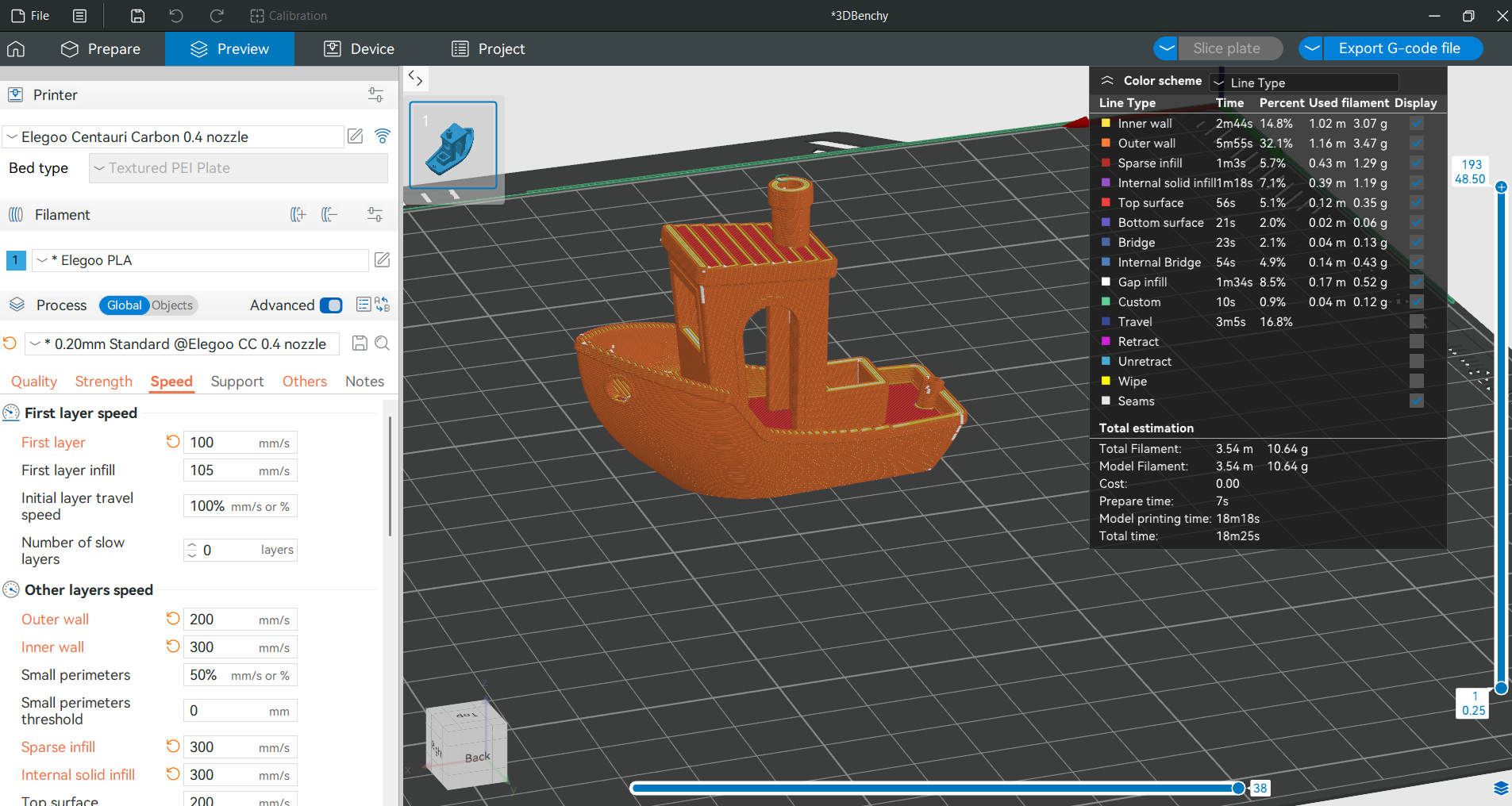Viewport: 1512px width, 806px height.
Task: Click the compare presets icon
Action: point(383,305)
